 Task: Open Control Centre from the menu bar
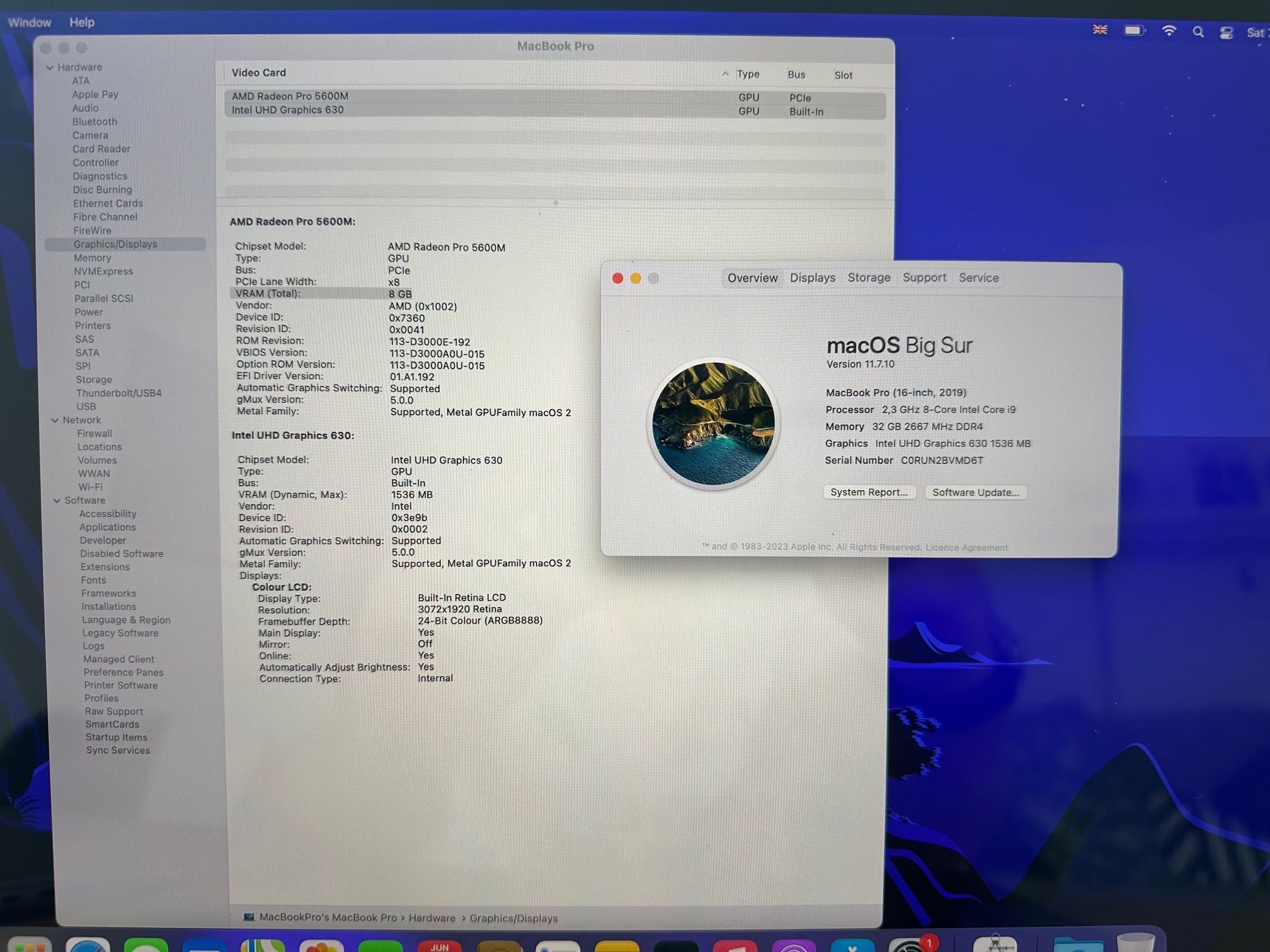(x=1226, y=33)
